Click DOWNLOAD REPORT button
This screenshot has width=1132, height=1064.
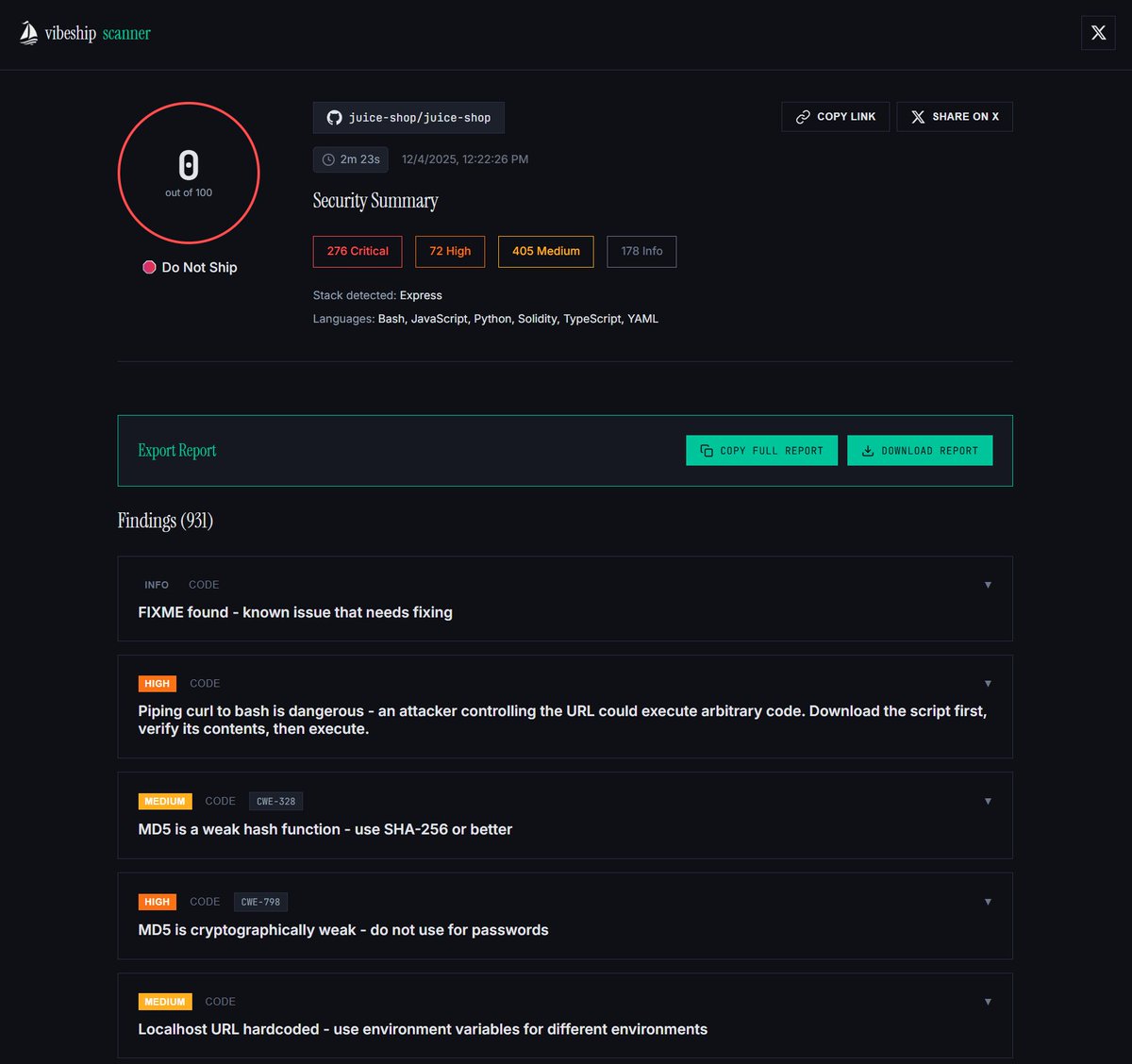pos(920,451)
